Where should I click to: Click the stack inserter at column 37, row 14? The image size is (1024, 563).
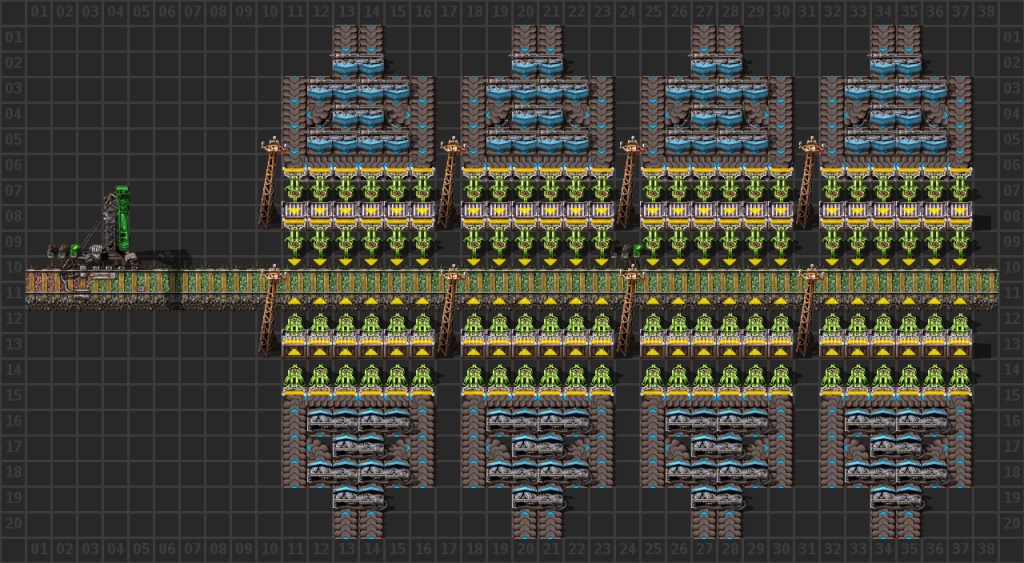click(x=960, y=379)
